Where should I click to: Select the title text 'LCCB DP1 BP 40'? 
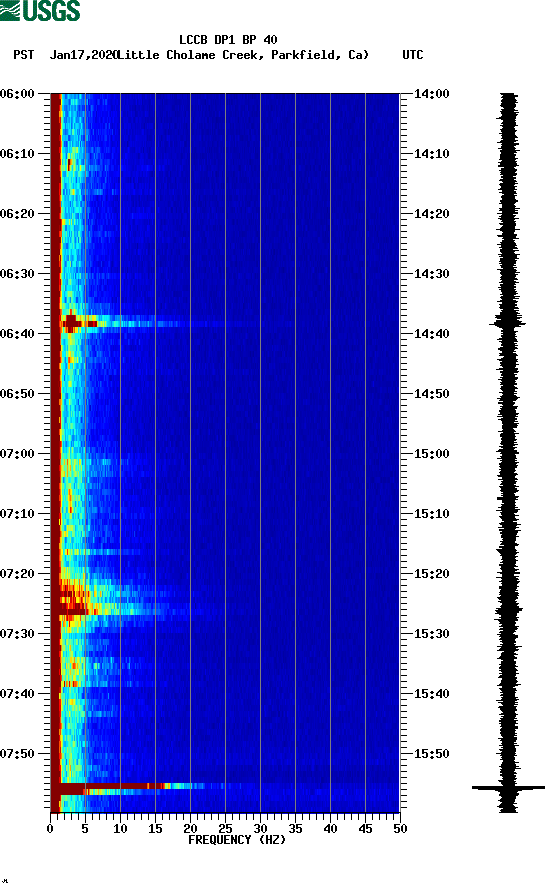pos(228,40)
